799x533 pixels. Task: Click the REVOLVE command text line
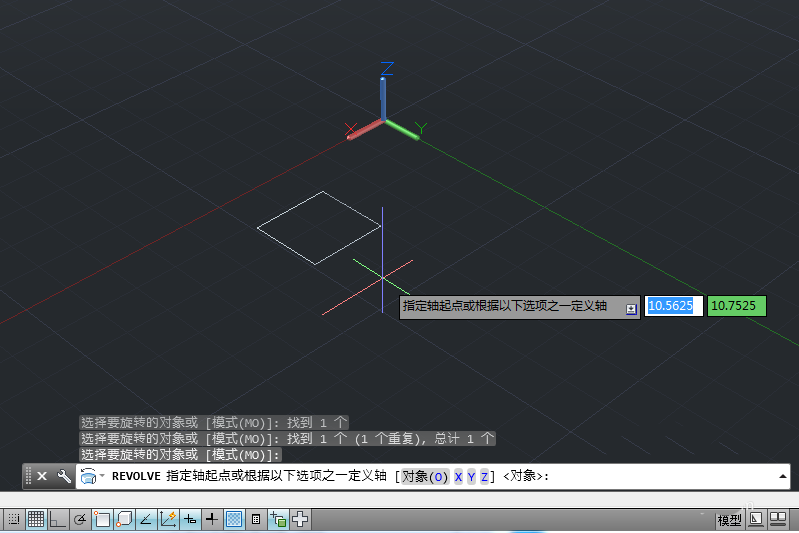tap(432, 476)
